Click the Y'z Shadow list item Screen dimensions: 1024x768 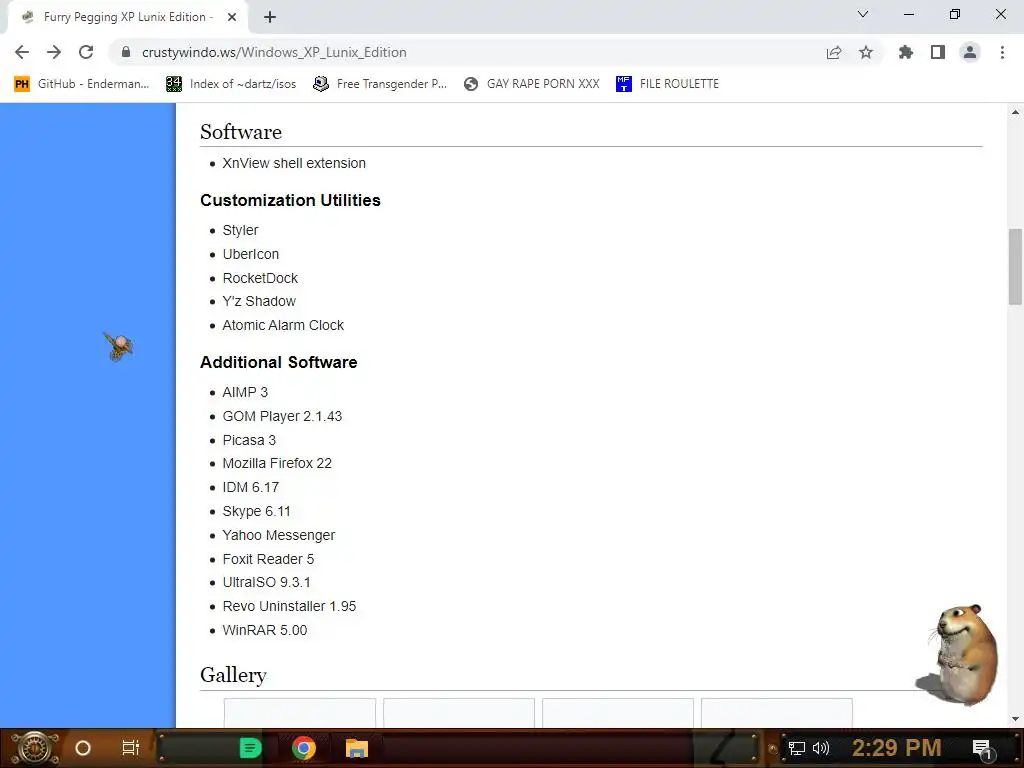click(259, 301)
